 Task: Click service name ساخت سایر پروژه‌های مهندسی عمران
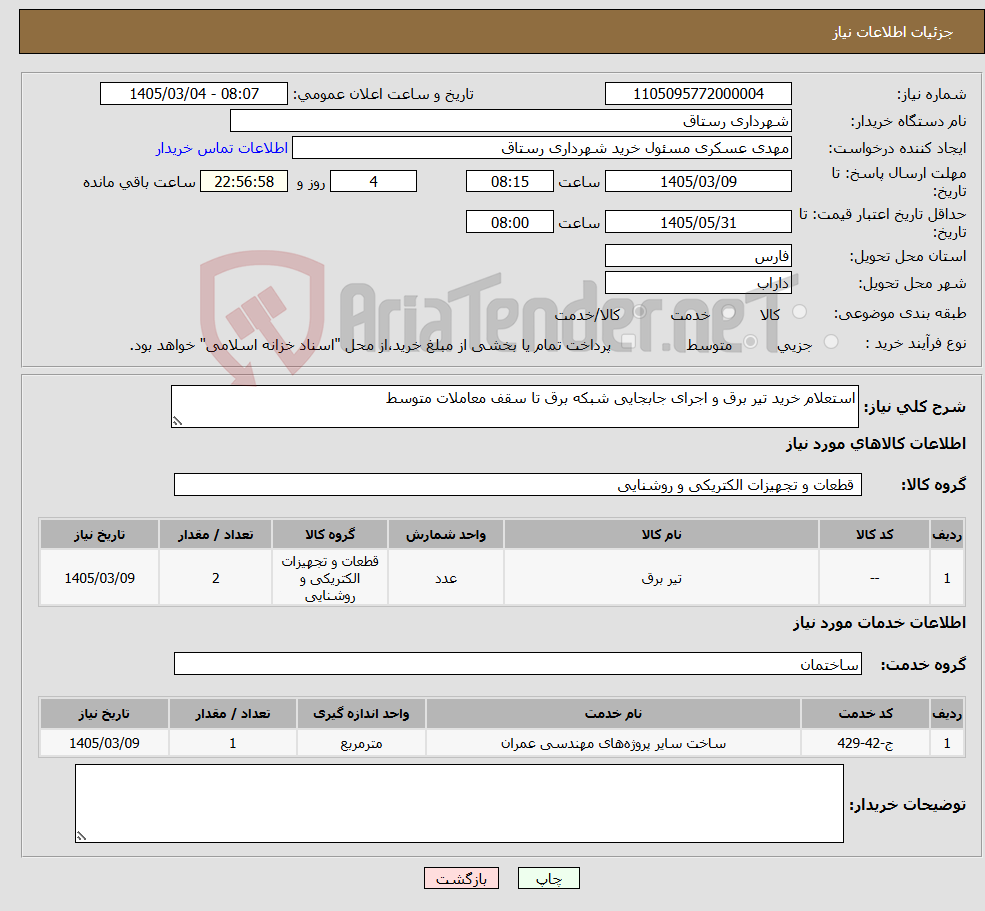click(x=613, y=743)
